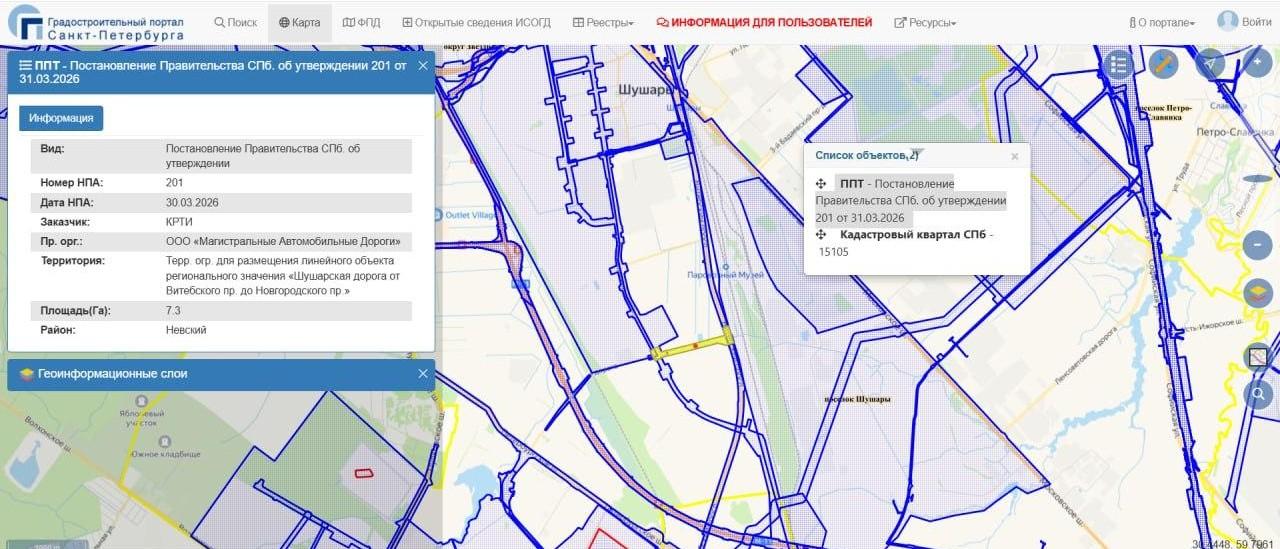The width and height of the screenshot is (1280, 549).
Task: Click the geolocation arrow button
Action: pos(1210,65)
